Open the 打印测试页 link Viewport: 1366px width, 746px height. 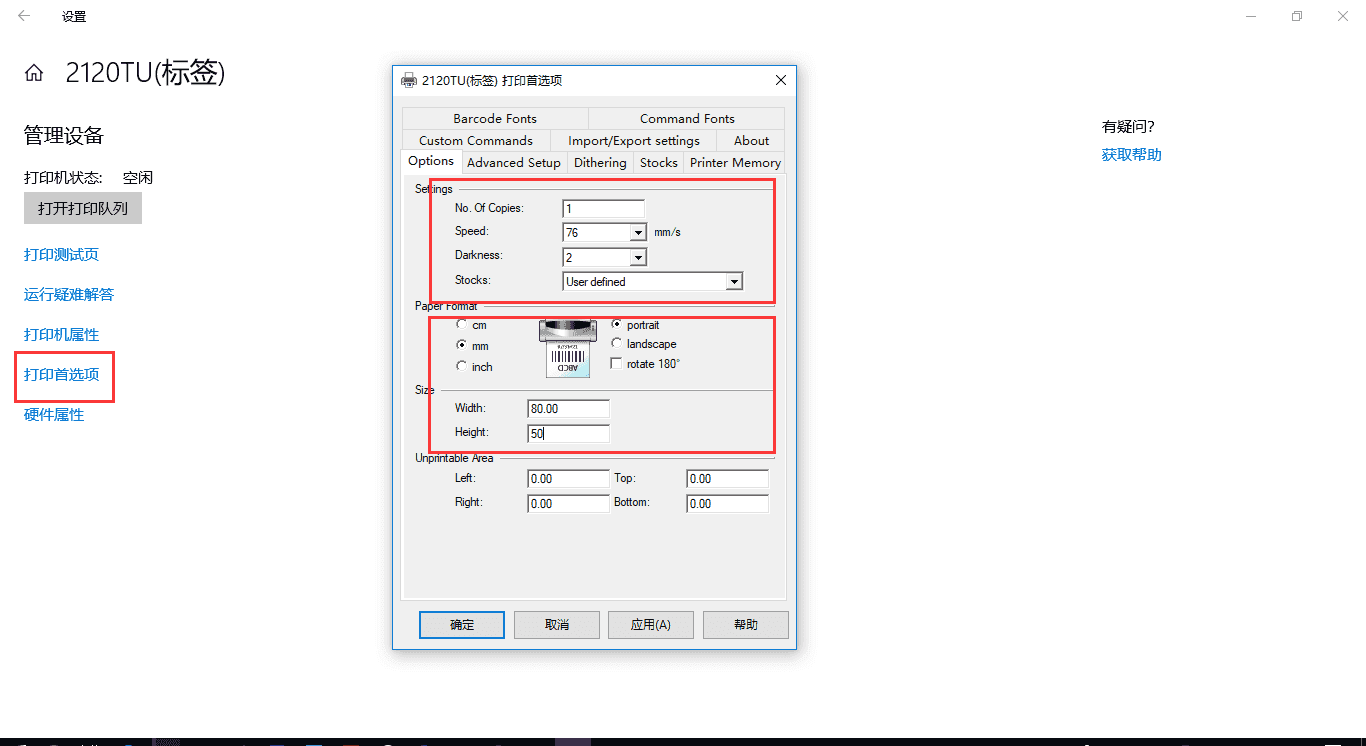click(62, 255)
